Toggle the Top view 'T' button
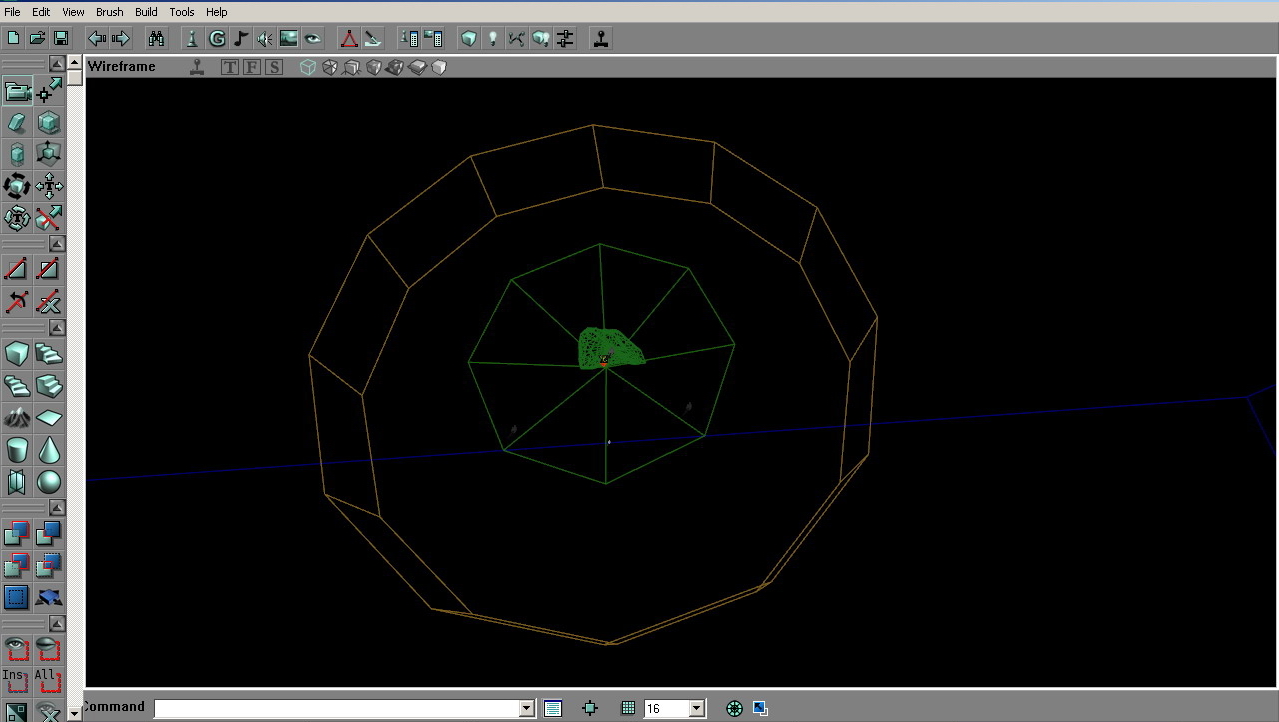The height and width of the screenshot is (722, 1279). (230, 67)
